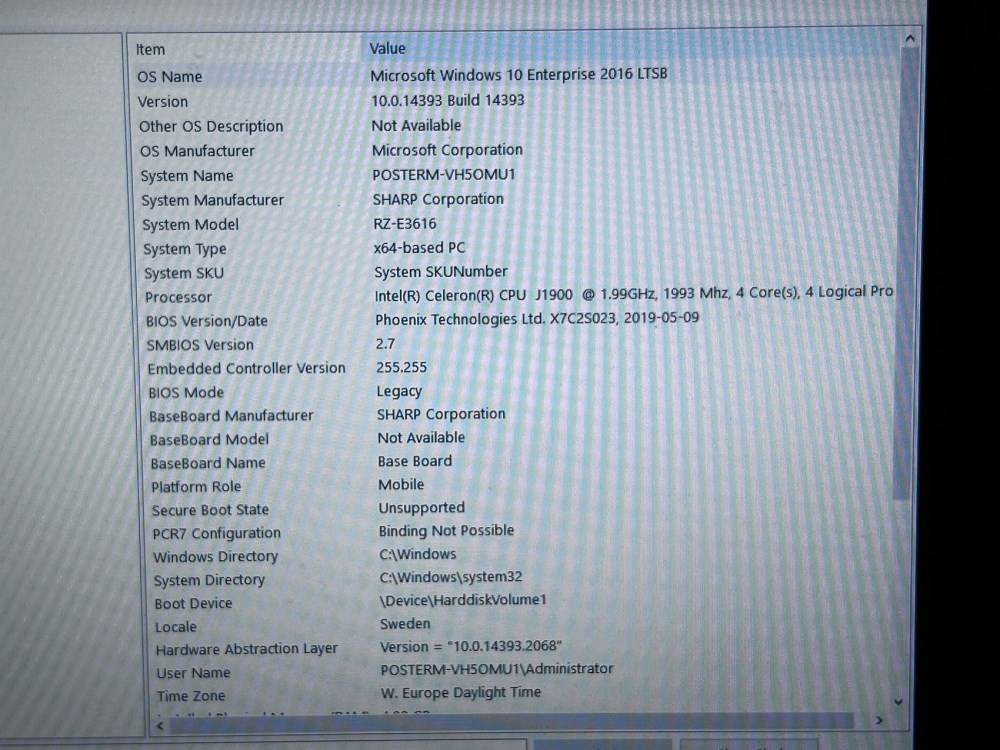Select 'W. Europe Daylight Time' value

click(x=461, y=693)
